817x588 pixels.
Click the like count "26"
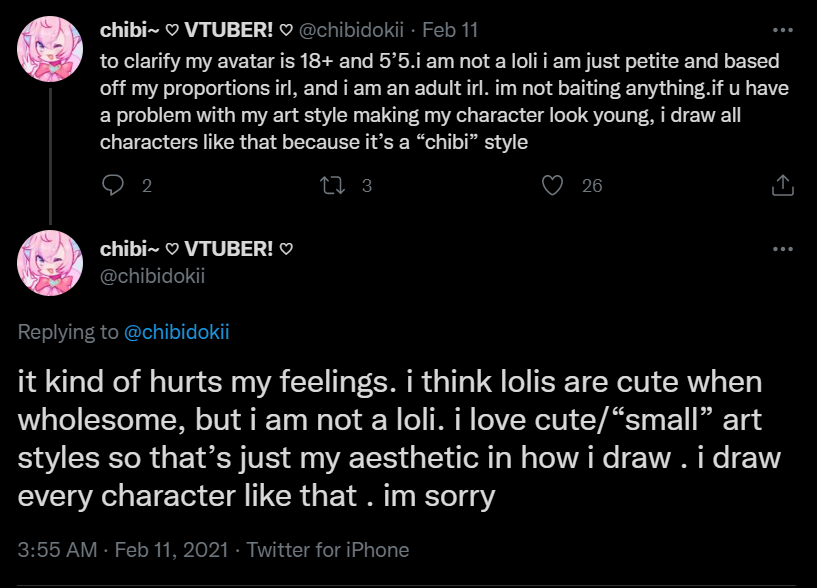click(592, 185)
